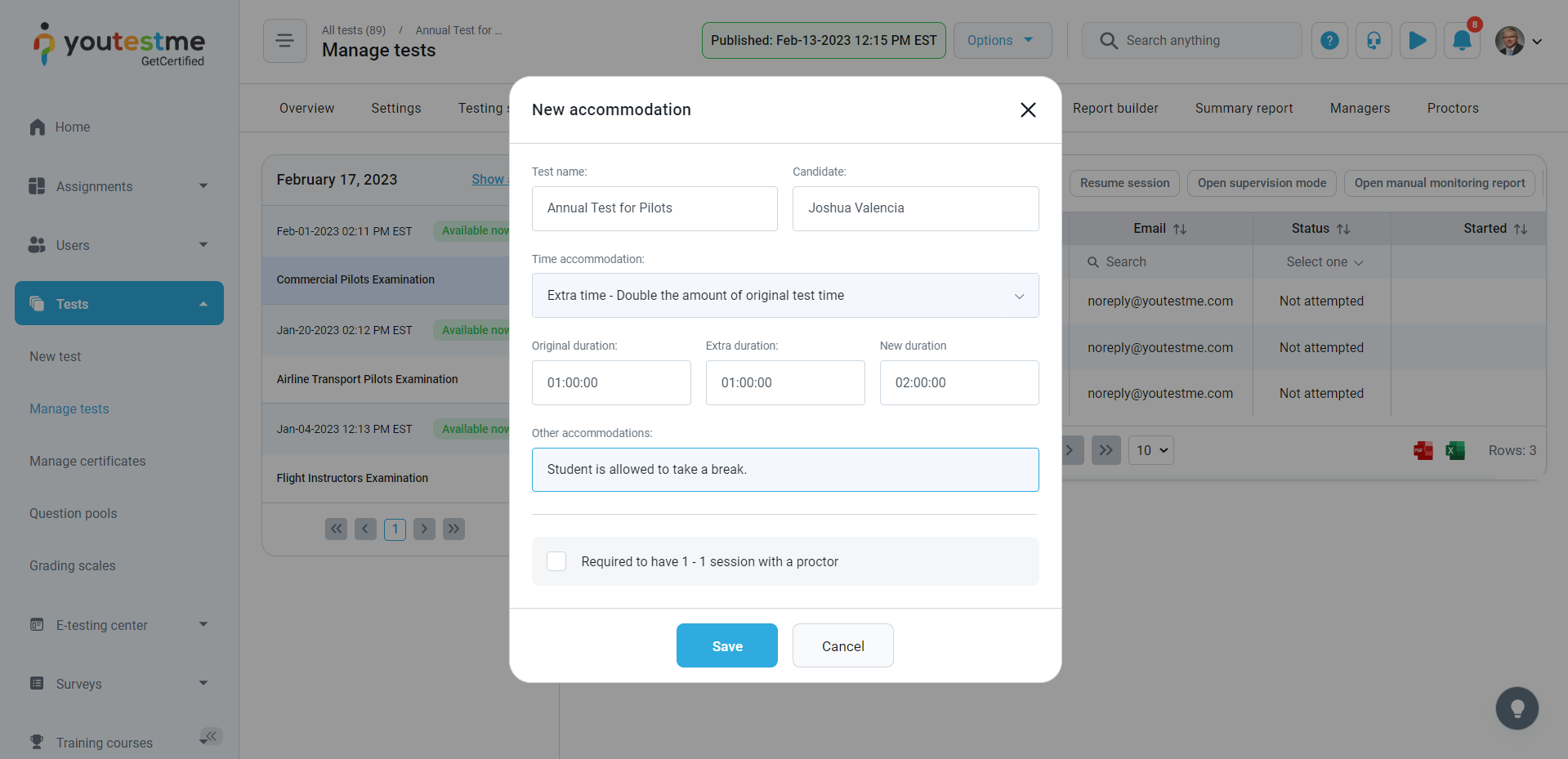Click the play video icon in header
Image resolution: width=1568 pixels, height=759 pixels.
[1418, 41]
